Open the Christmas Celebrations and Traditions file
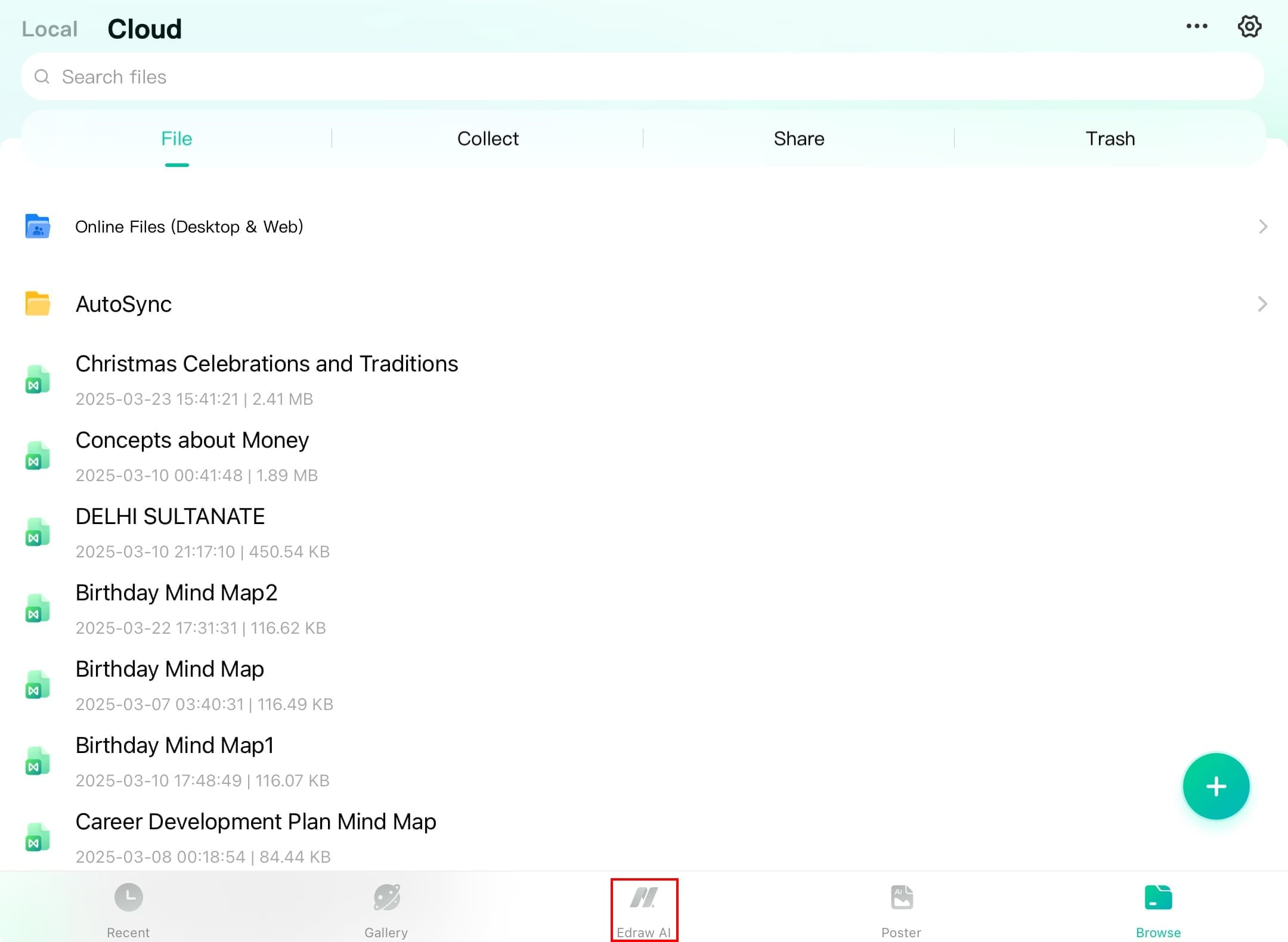 (x=267, y=364)
